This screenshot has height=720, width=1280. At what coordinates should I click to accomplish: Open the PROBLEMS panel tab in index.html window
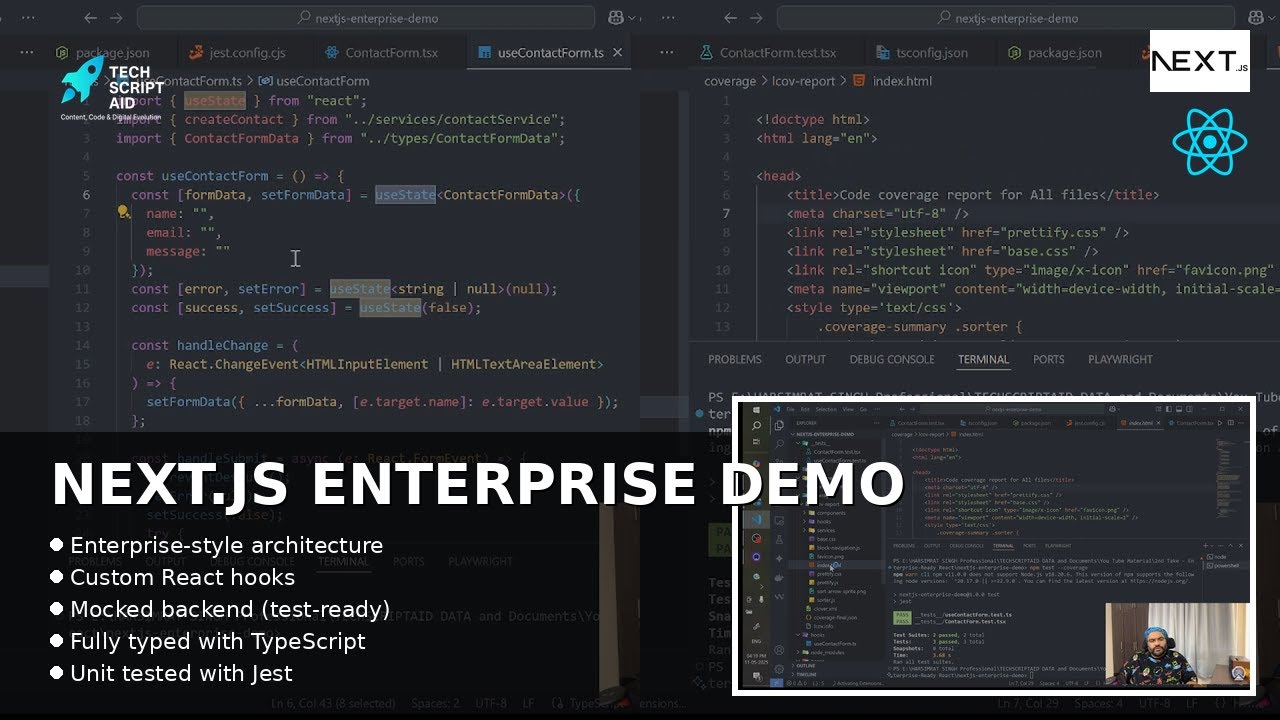tap(735, 359)
